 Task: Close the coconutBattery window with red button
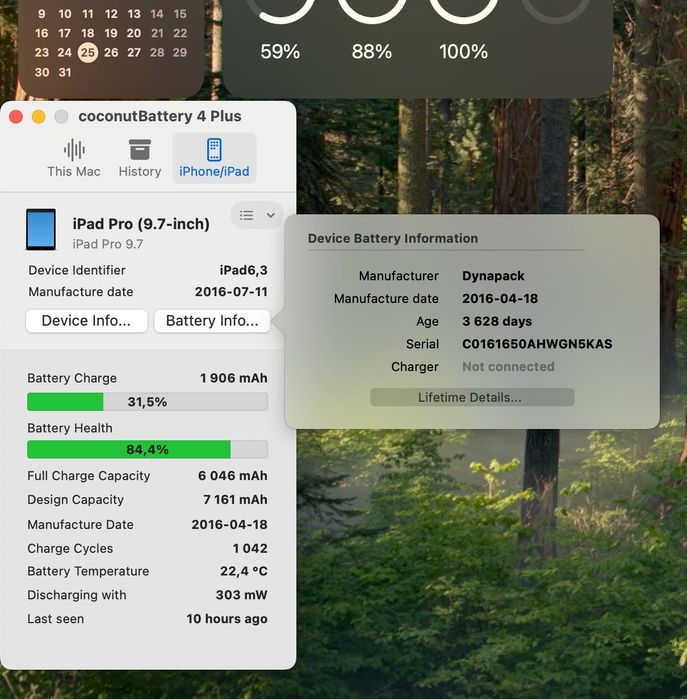[x=16, y=117]
